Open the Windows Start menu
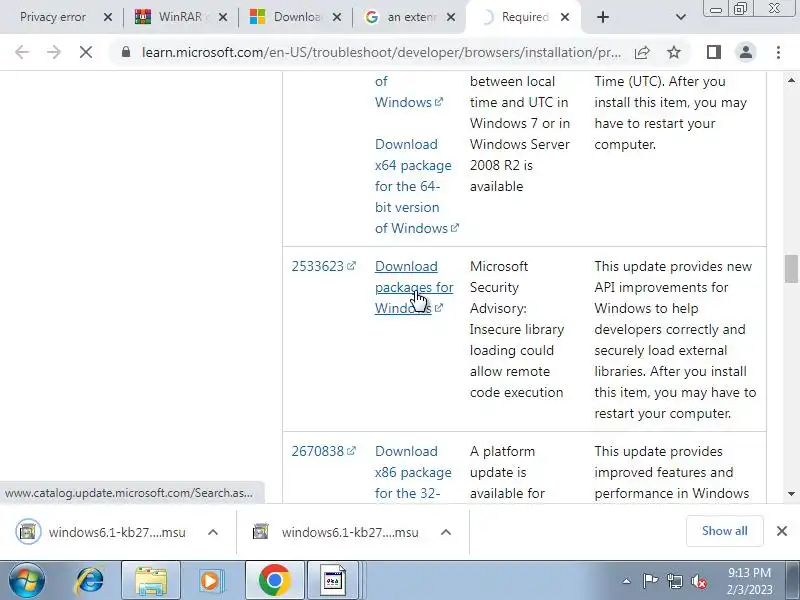Viewport: 800px width, 600px height. pos(27,580)
